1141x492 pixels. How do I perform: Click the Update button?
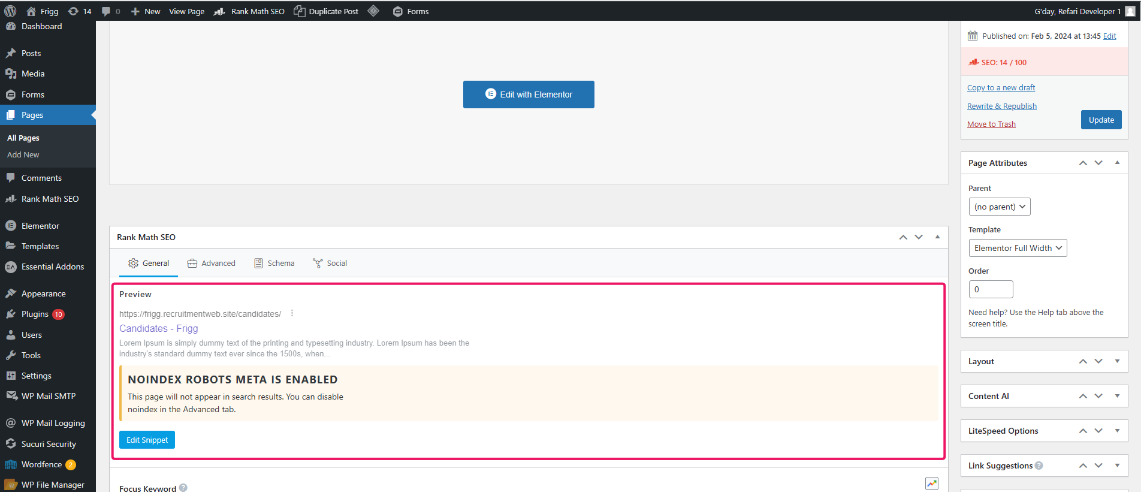[1101, 119]
